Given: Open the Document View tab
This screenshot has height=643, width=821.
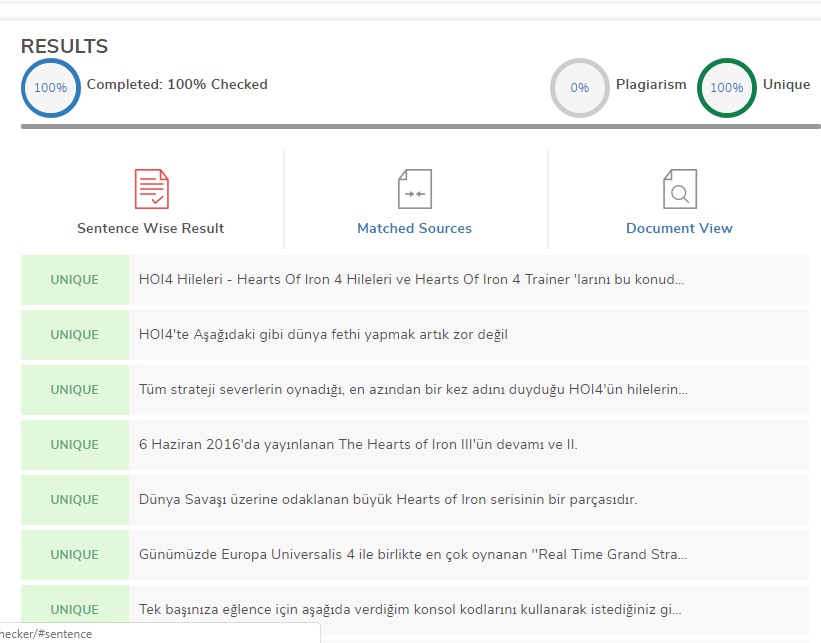Looking at the screenshot, I should pyautogui.click(x=679, y=228).
